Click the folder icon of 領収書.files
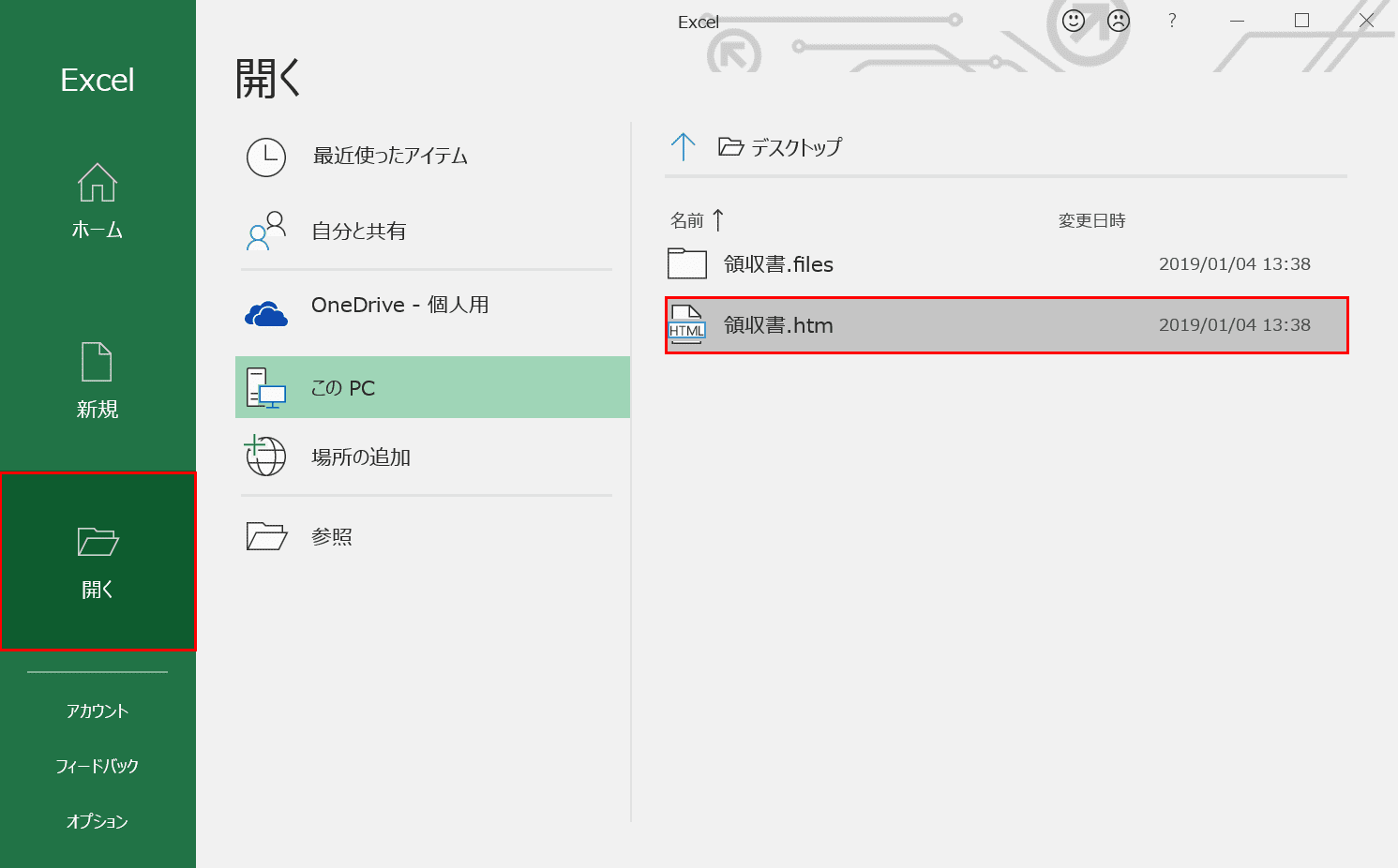 (687, 264)
